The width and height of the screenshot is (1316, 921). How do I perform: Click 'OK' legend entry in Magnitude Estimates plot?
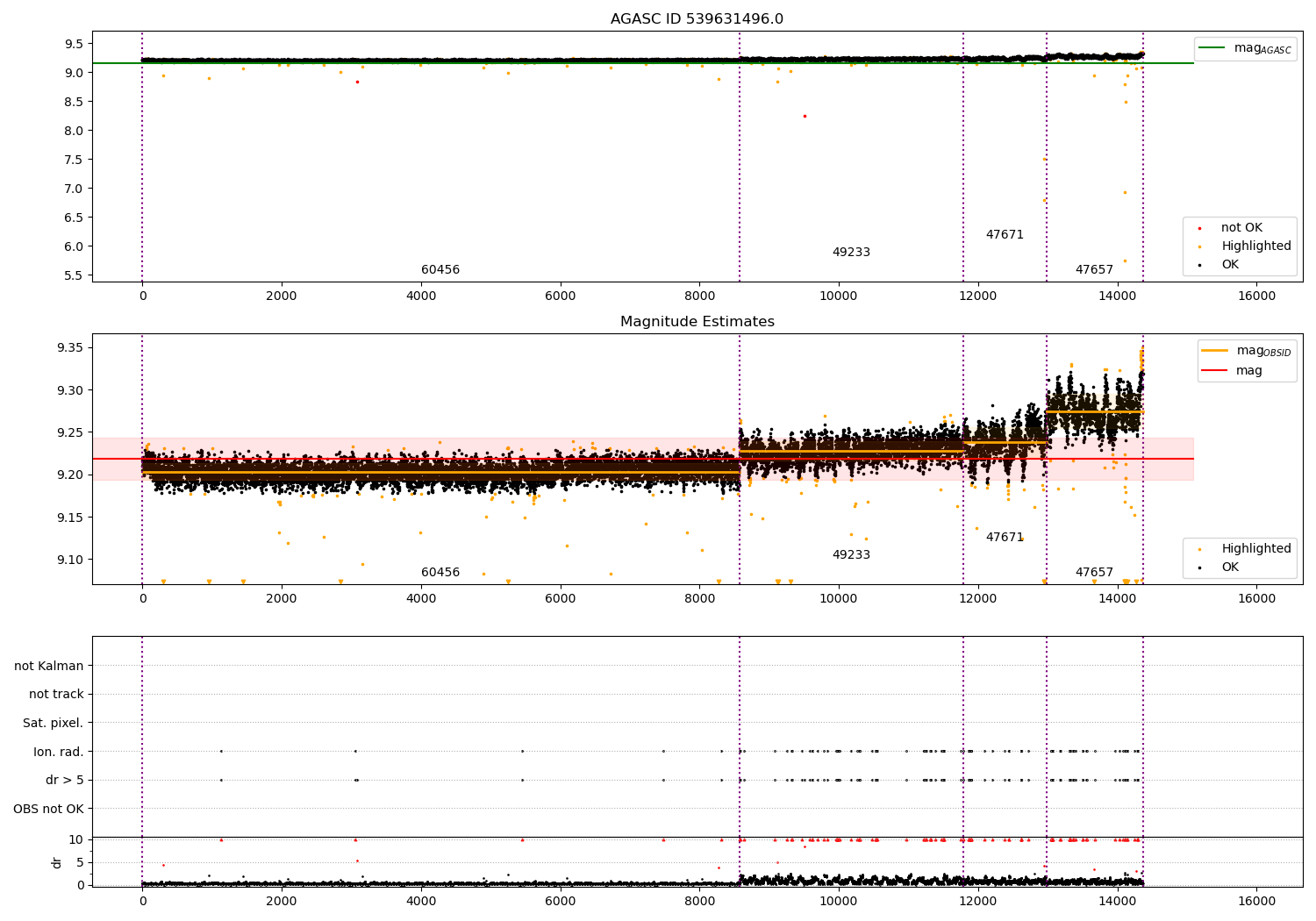1219,568
